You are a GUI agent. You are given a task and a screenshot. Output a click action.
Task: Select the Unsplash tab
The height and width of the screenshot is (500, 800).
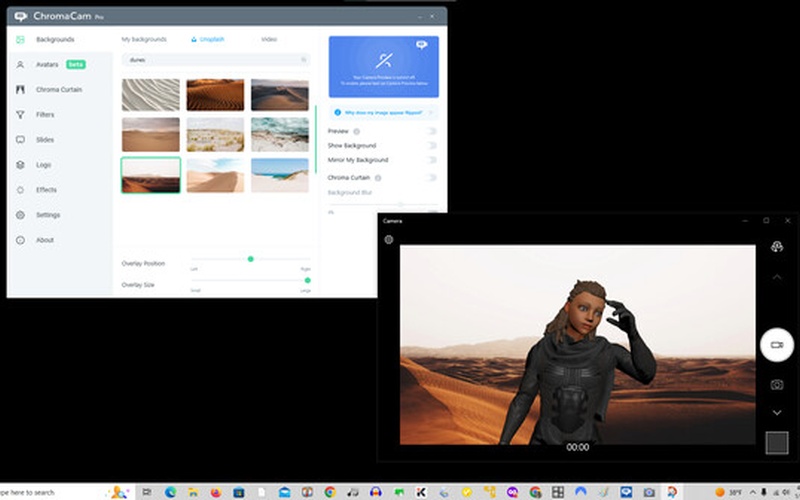pyautogui.click(x=208, y=39)
